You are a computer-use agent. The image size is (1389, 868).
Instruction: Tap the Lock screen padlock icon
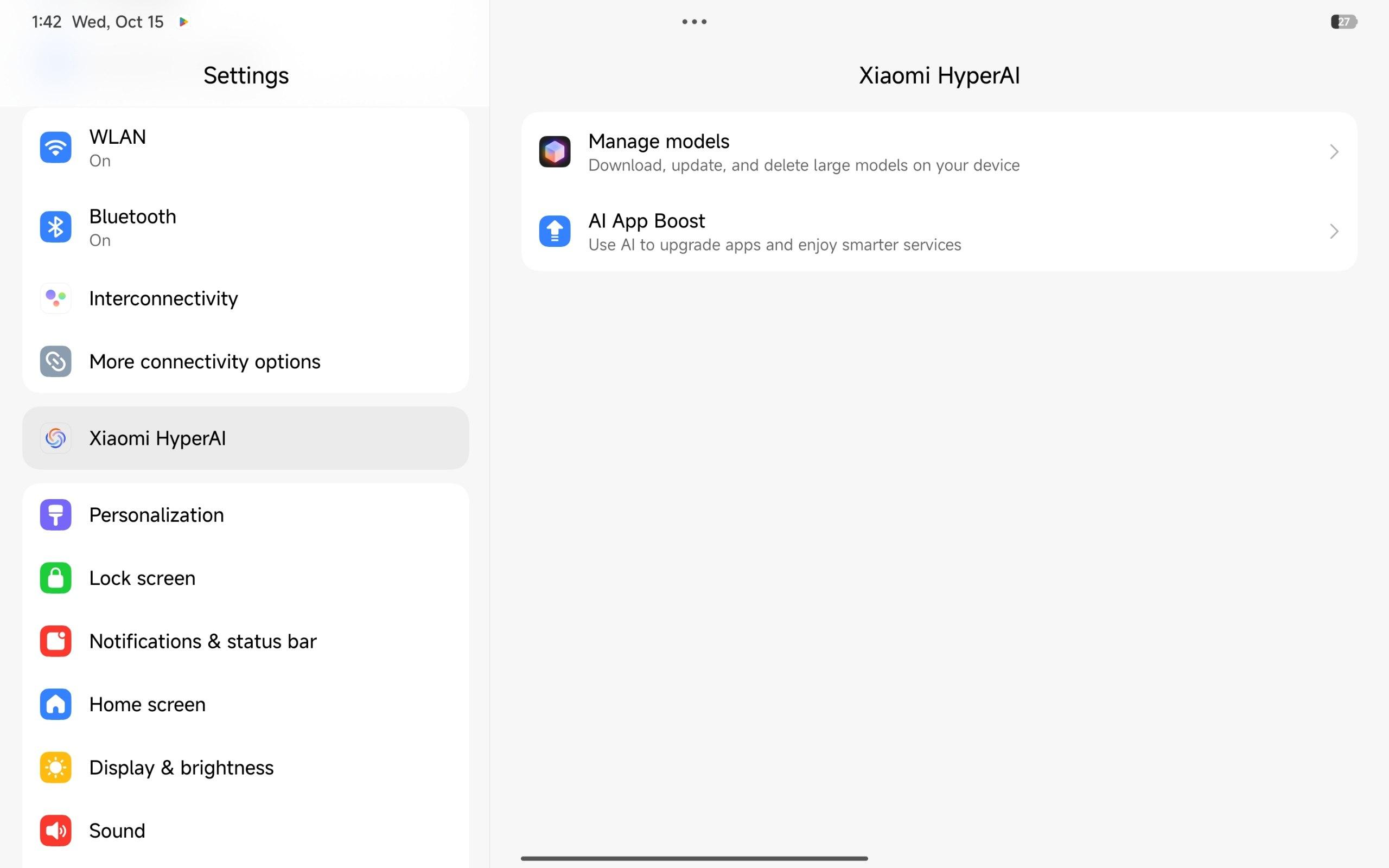56,578
